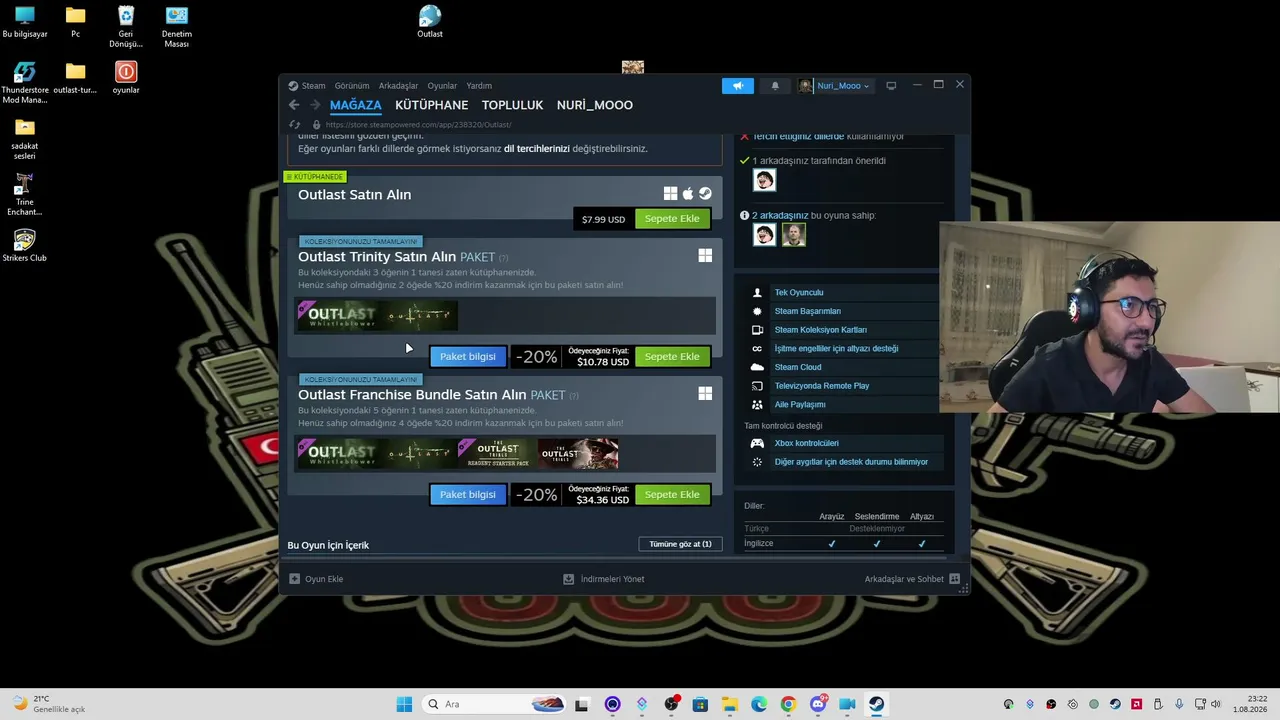Open the Steam Koleksiyon Kartları link
1280x720 pixels.
(x=821, y=330)
